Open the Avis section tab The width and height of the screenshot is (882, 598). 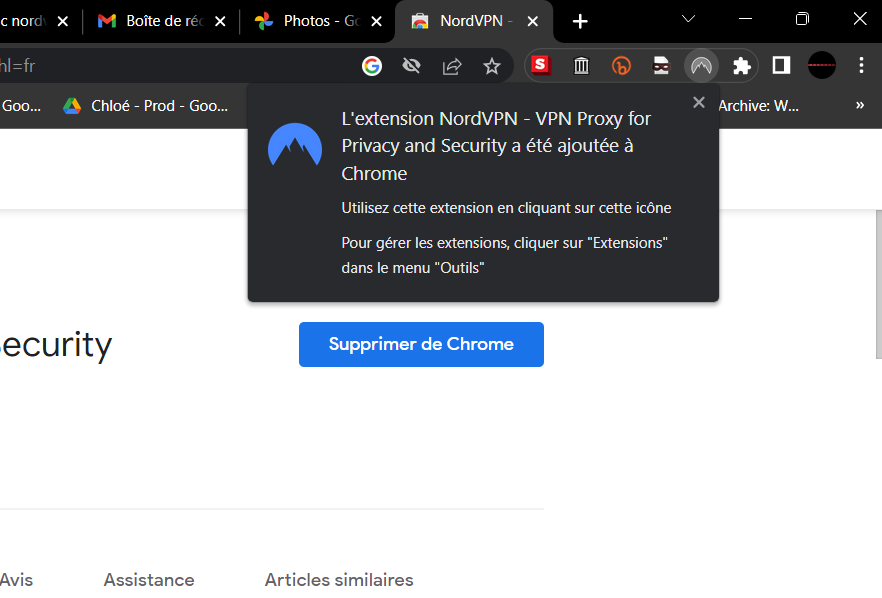click(17, 579)
